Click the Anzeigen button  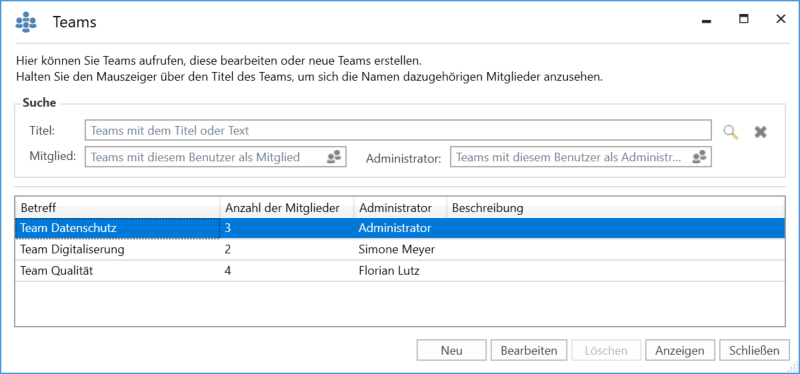[680, 351]
